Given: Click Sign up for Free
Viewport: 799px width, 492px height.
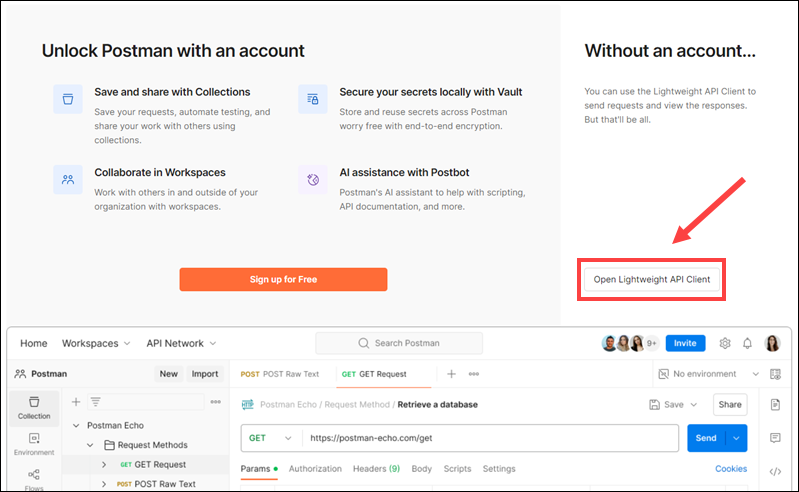Looking at the screenshot, I should click(x=283, y=280).
